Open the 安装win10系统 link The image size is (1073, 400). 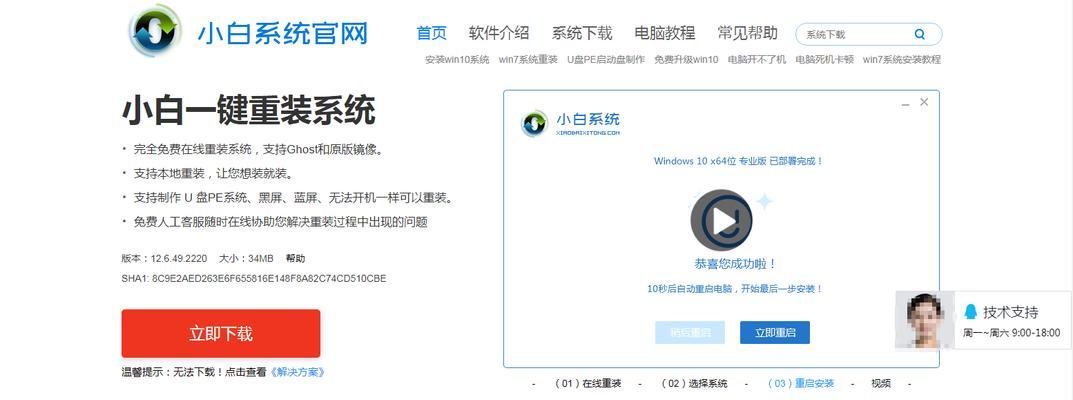pyautogui.click(x=457, y=59)
